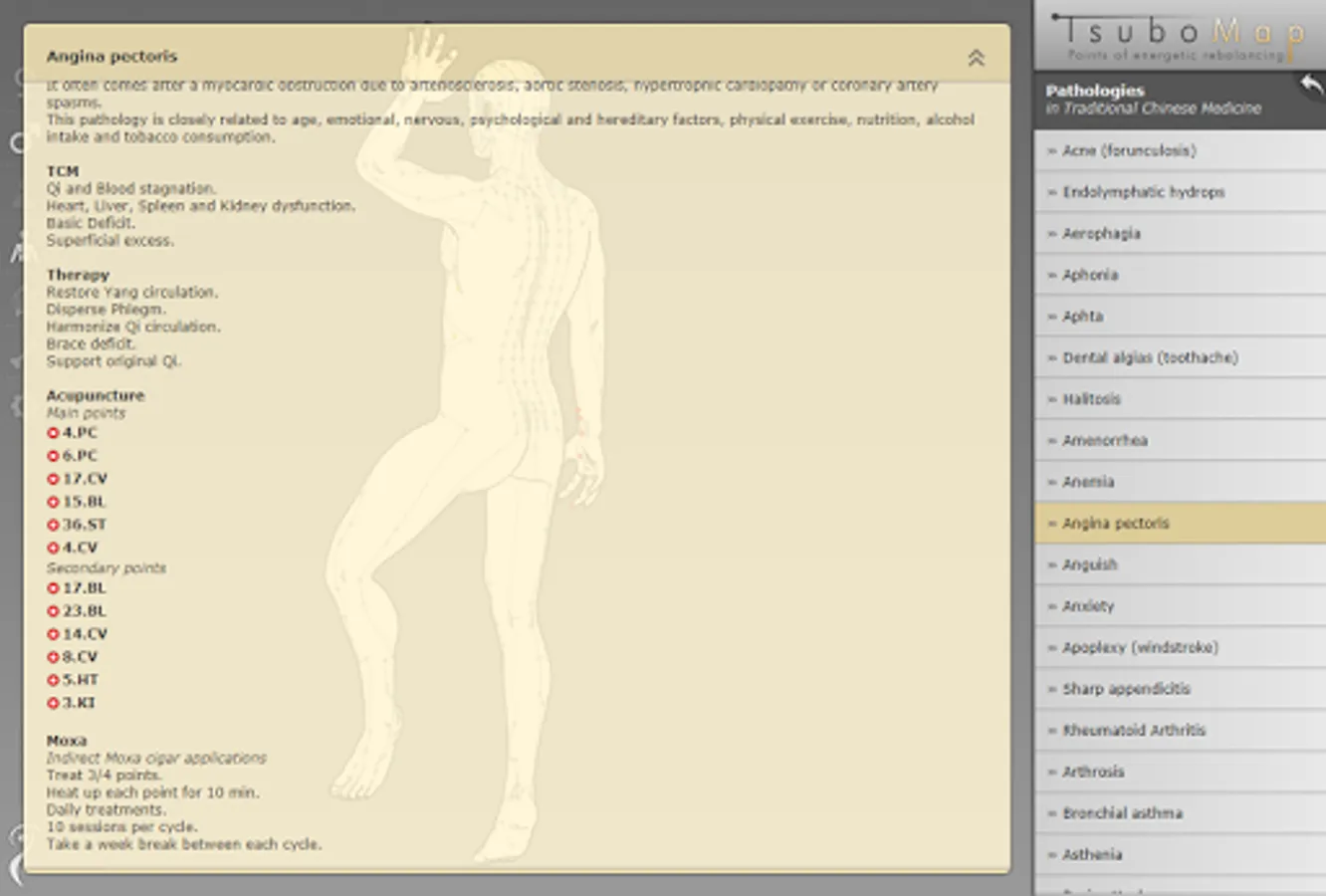Click the Acupuncture section heading
1326x896 pixels.
click(x=96, y=395)
